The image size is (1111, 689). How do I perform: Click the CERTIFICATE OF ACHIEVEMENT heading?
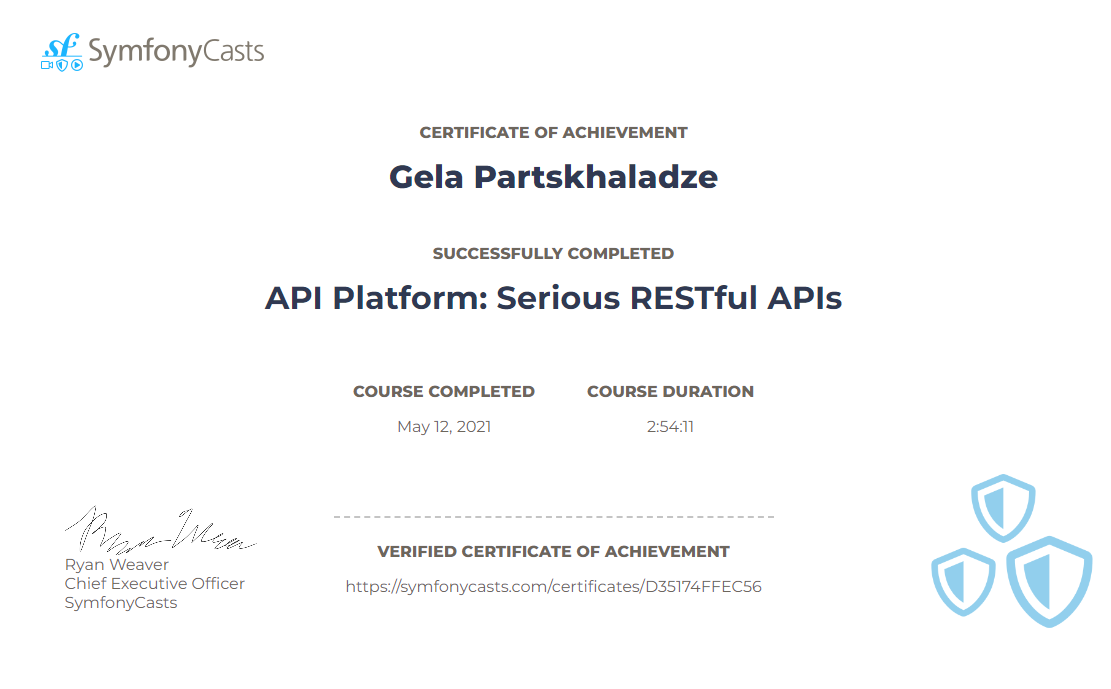pos(554,131)
